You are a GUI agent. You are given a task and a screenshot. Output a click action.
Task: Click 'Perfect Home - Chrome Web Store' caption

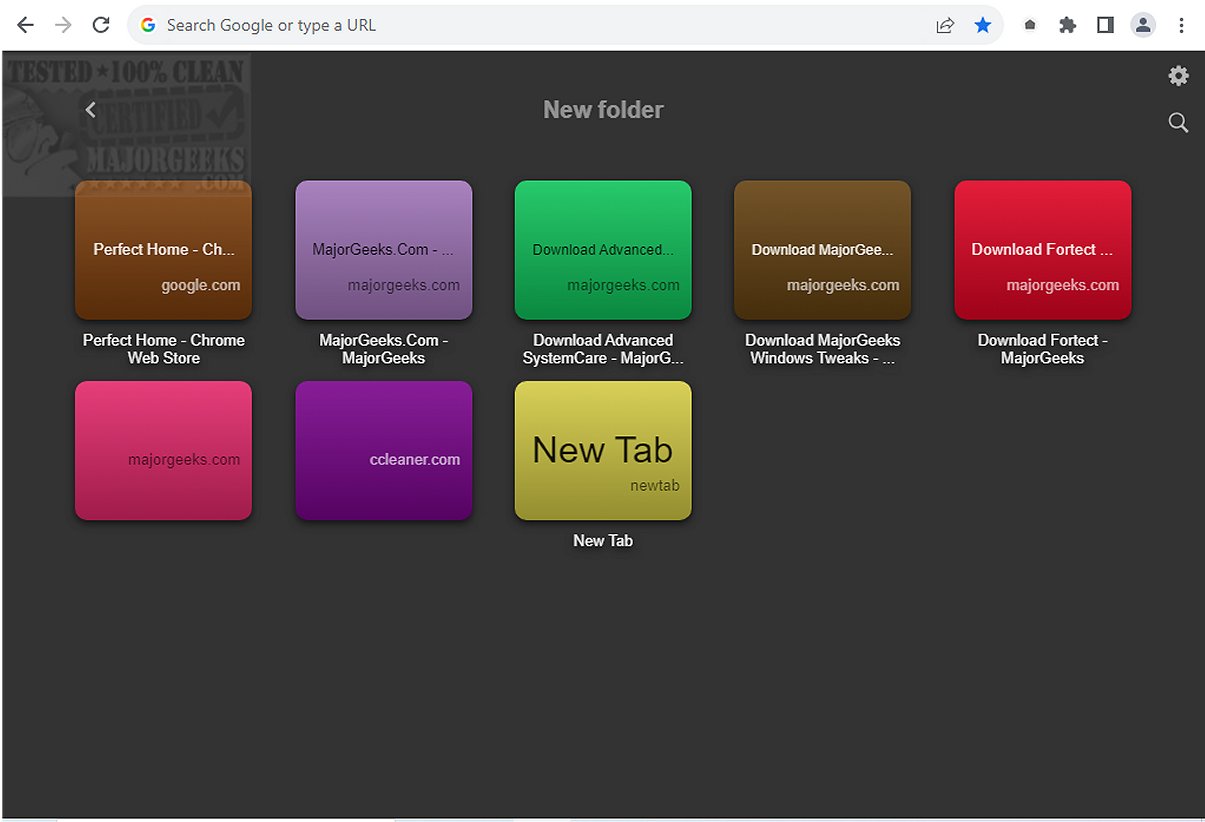[163, 349]
